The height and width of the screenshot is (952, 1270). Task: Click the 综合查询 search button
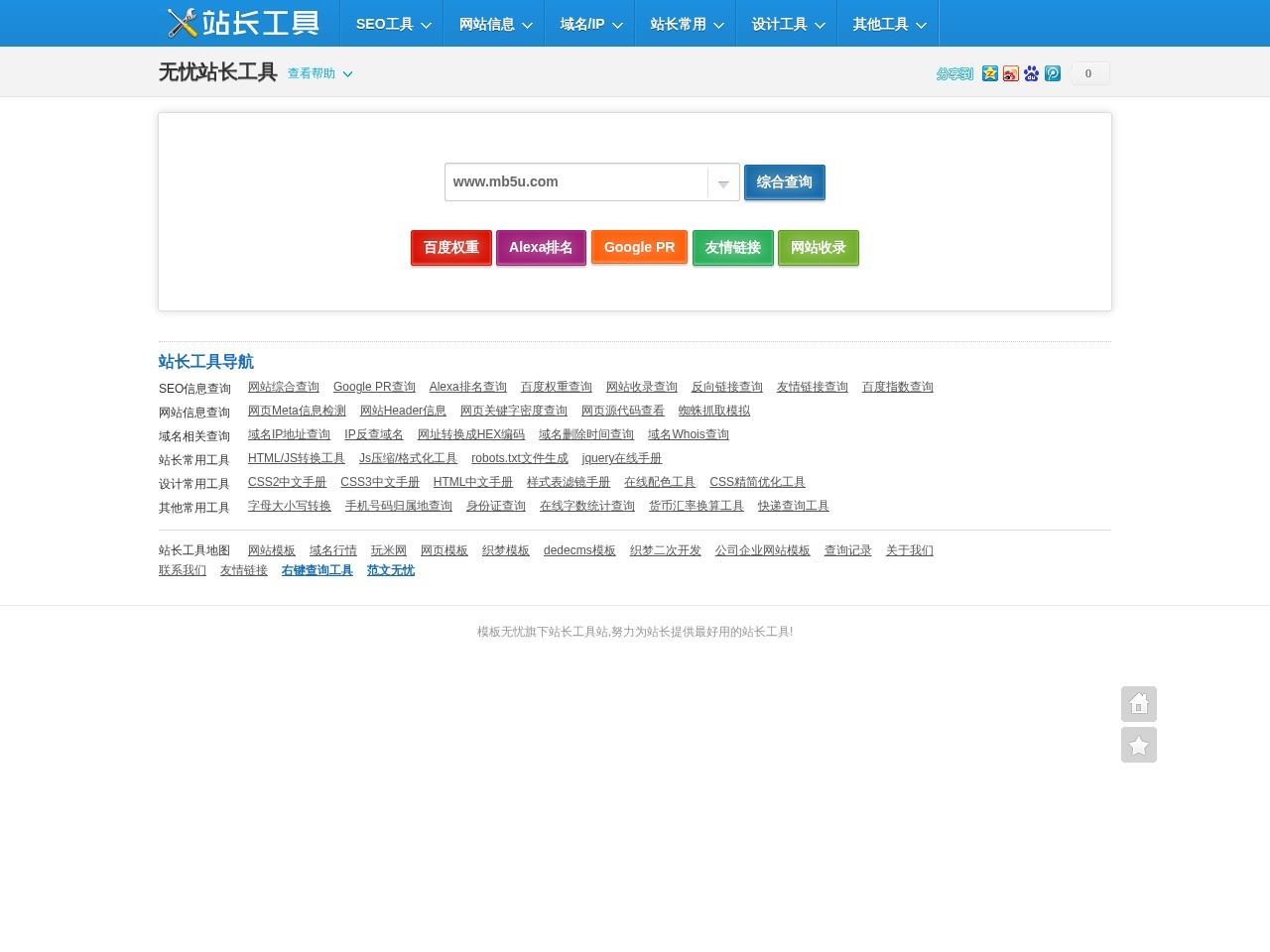[x=785, y=182]
